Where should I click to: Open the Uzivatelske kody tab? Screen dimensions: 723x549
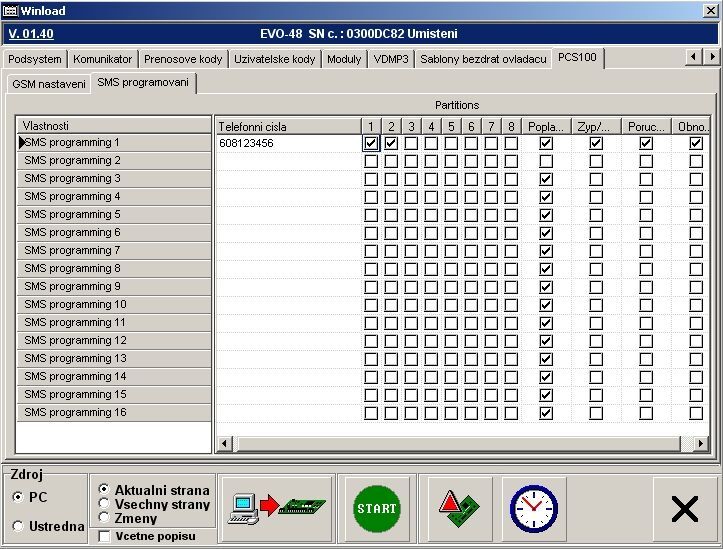[274, 59]
